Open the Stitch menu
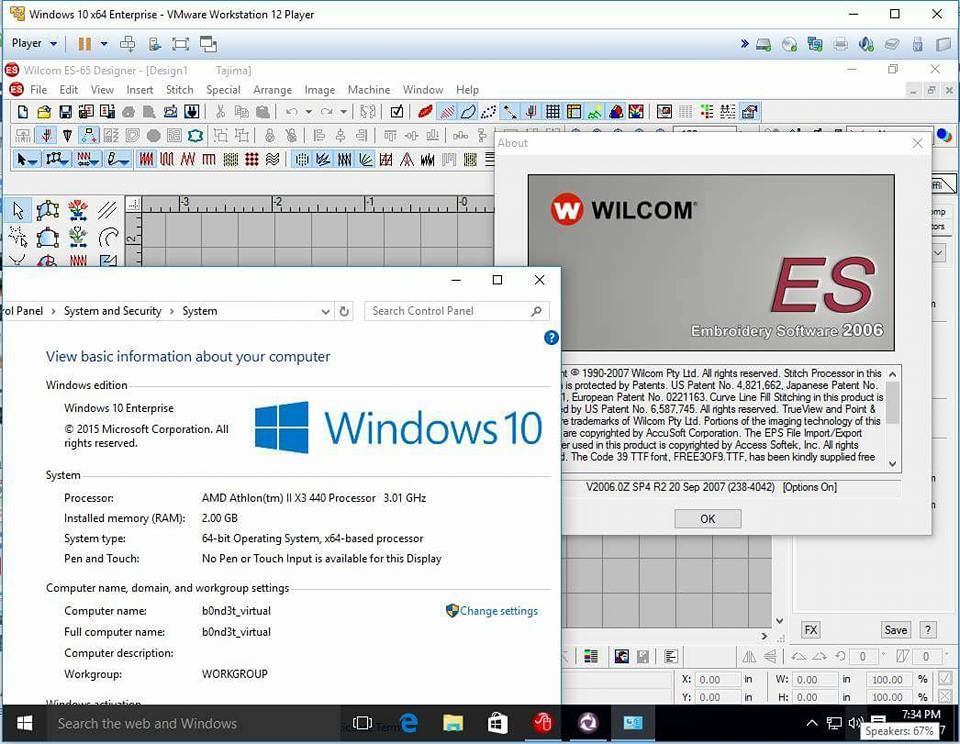This screenshot has width=960, height=744. 180,89
